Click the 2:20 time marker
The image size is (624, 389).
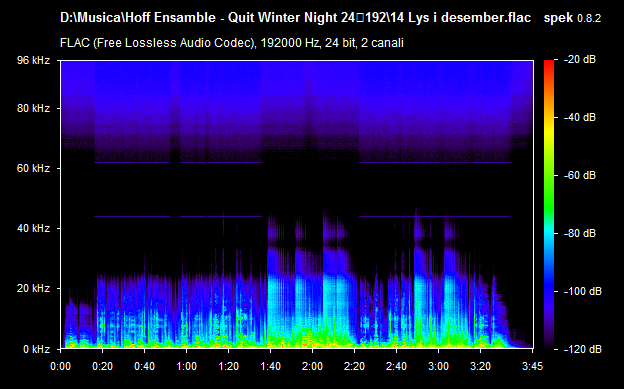click(354, 366)
